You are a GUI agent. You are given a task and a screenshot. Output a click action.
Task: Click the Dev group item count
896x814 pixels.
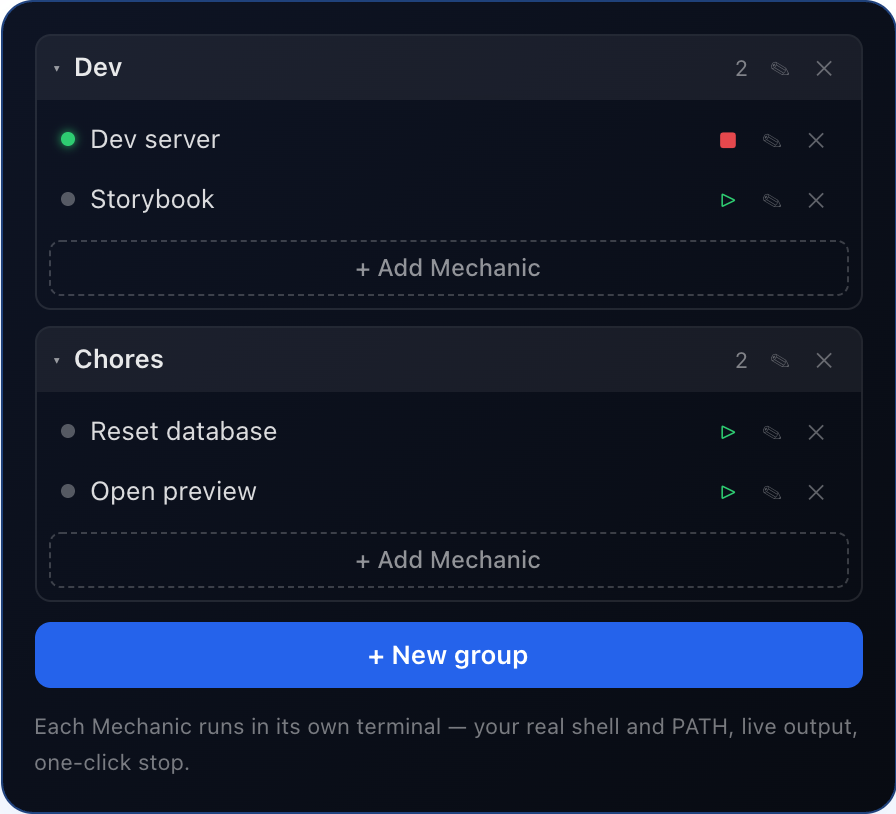coord(741,69)
